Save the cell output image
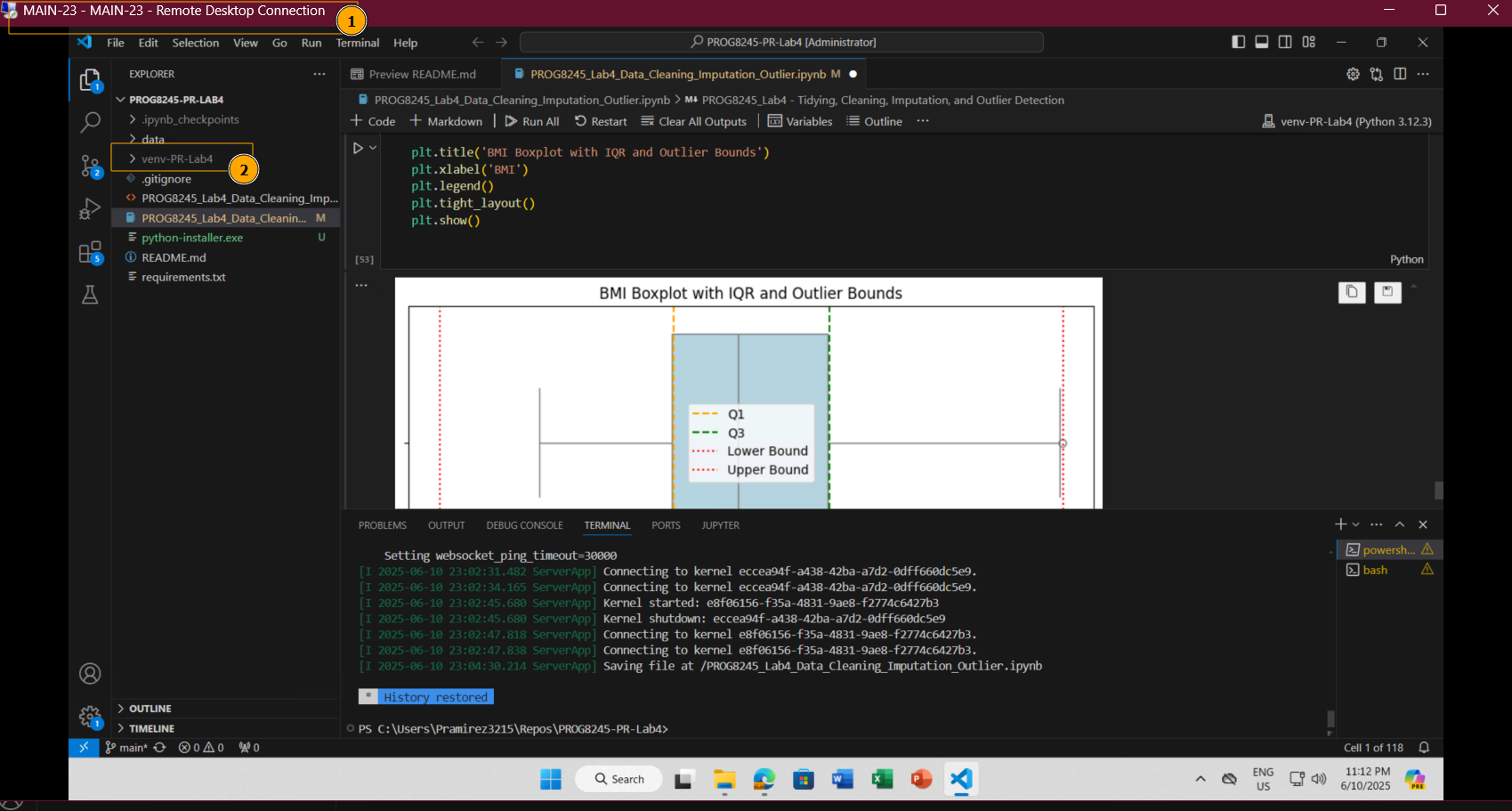 click(1387, 292)
